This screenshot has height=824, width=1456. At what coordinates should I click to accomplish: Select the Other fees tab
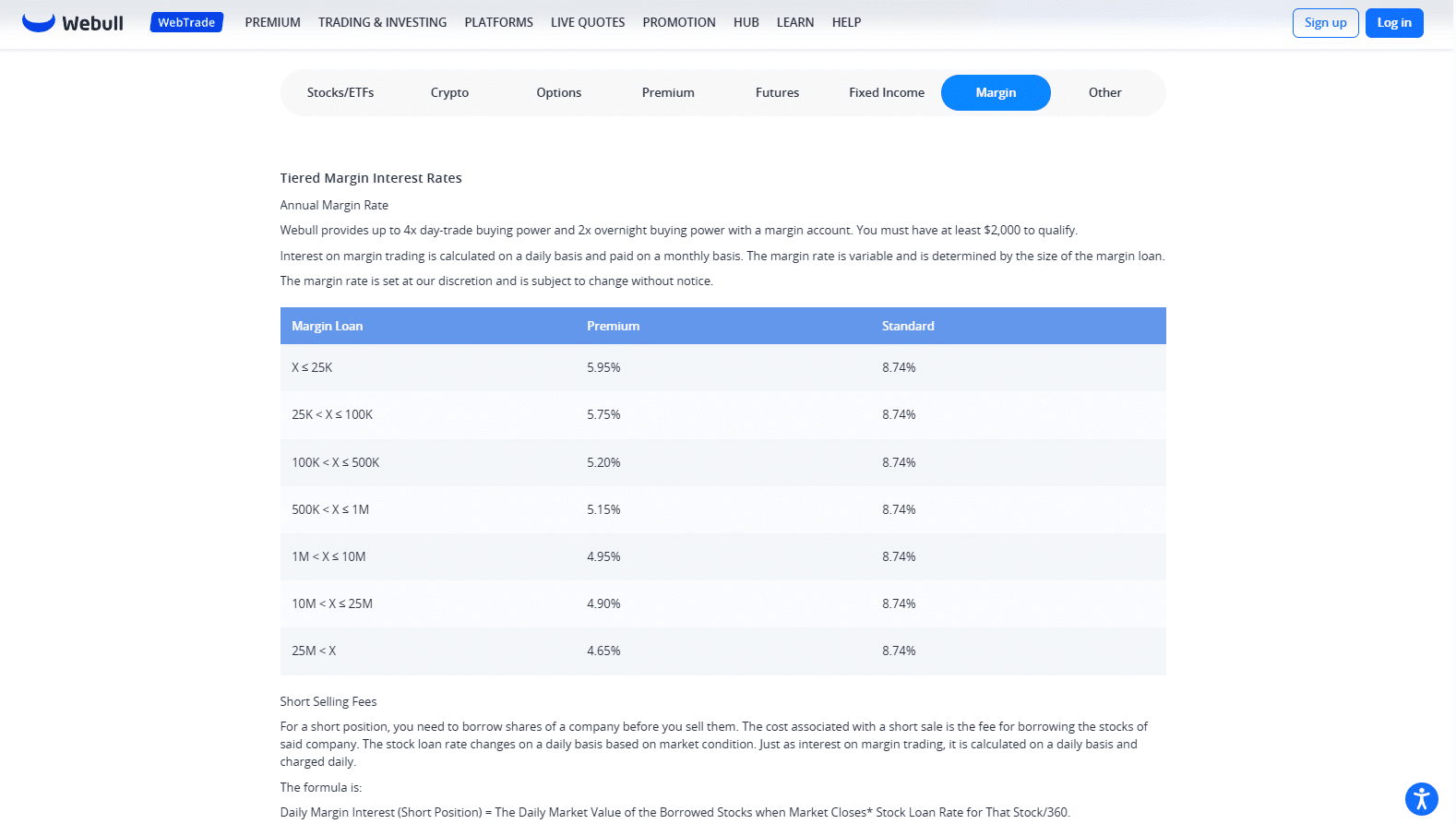1104,92
